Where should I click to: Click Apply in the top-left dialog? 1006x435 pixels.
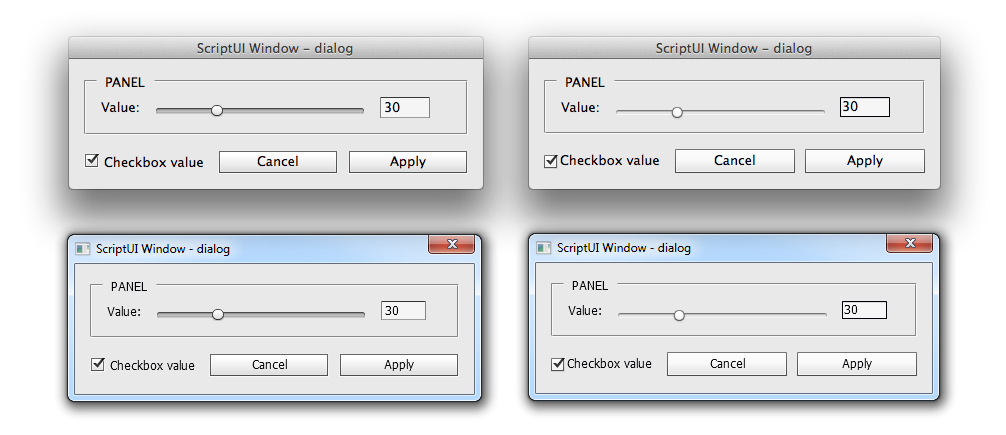(407, 162)
